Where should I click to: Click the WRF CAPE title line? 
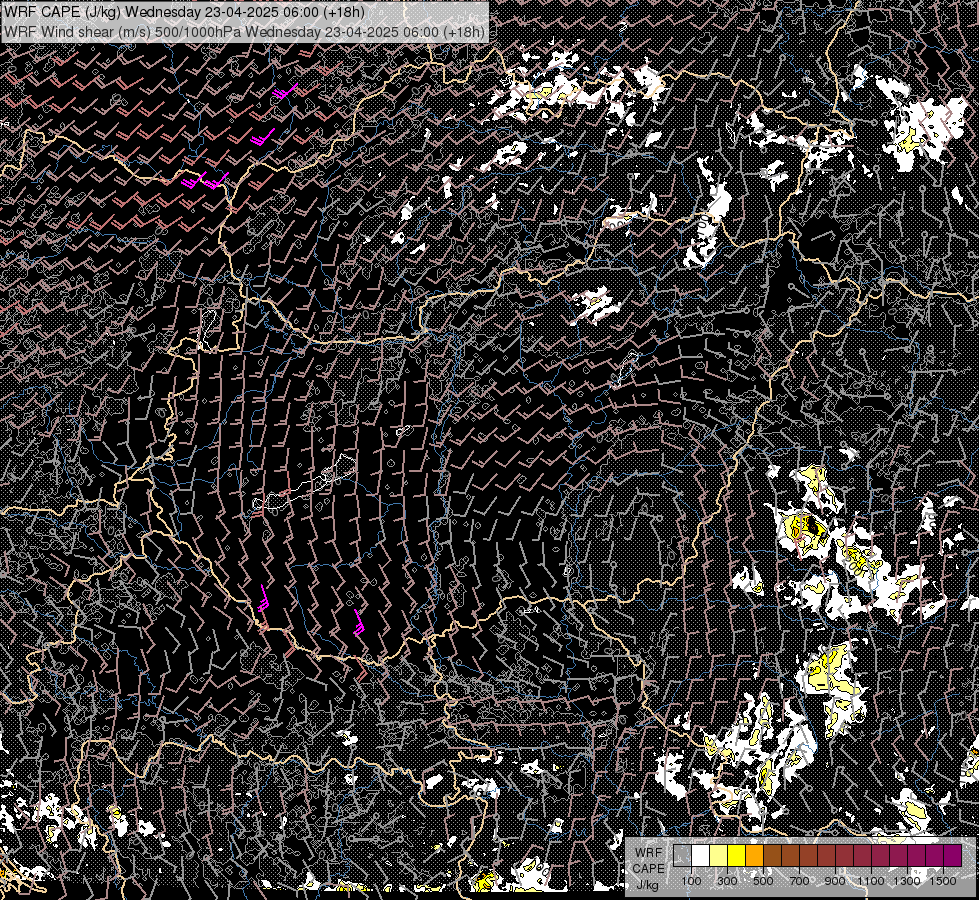click(184, 12)
